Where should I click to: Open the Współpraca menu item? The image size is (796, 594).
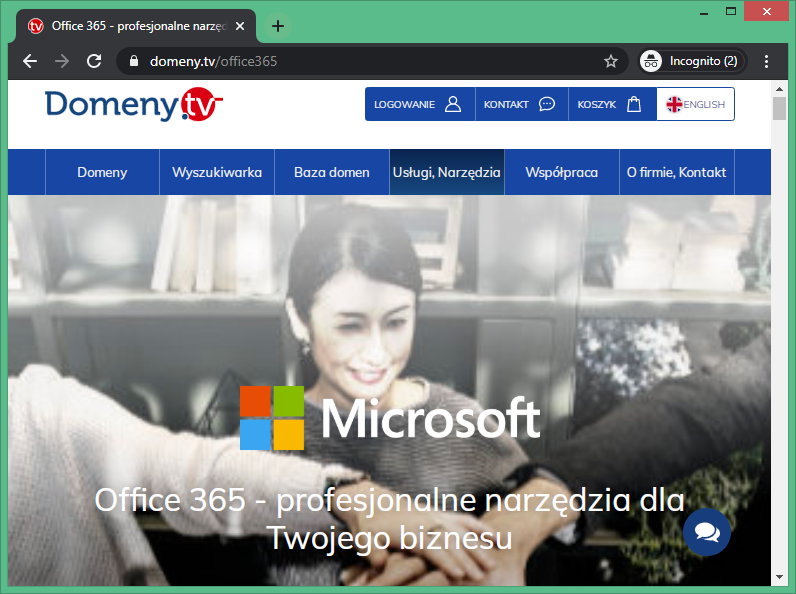(x=561, y=172)
